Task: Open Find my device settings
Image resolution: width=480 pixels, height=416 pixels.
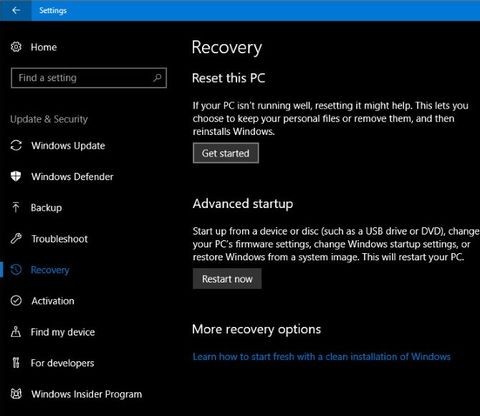Action: [x=63, y=332]
